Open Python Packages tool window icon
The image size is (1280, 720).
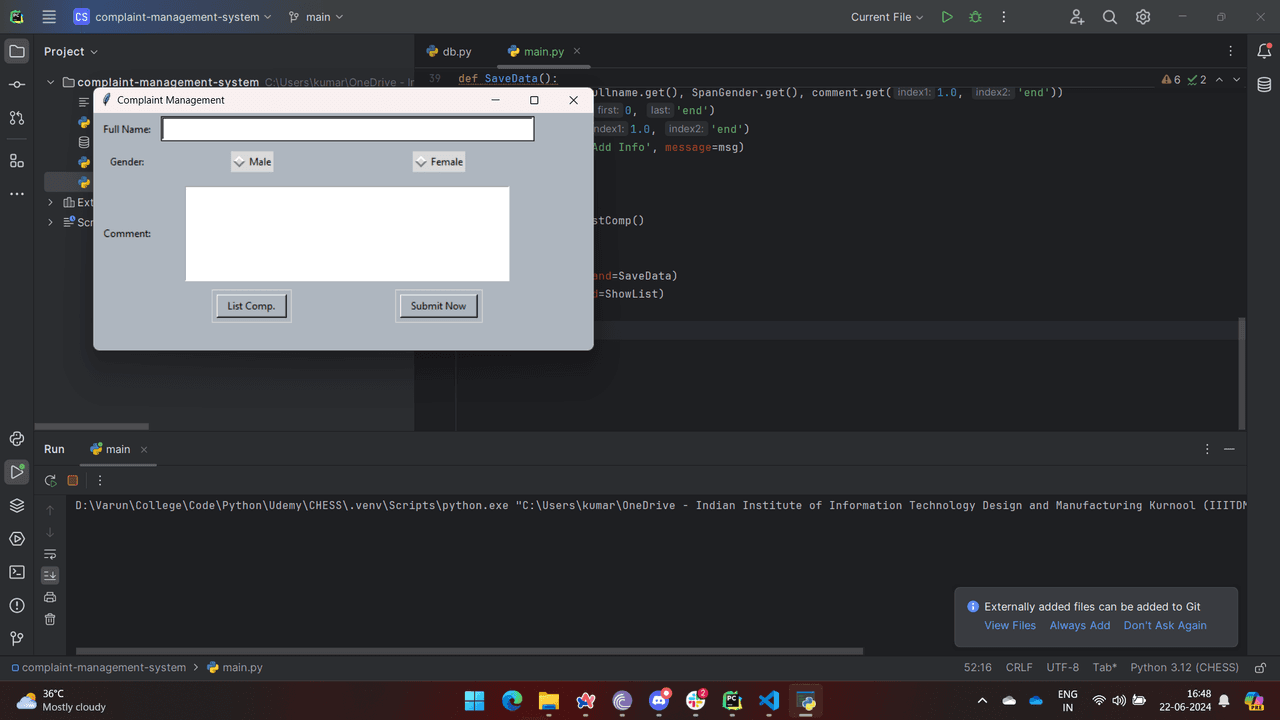[x=17, y=505]
